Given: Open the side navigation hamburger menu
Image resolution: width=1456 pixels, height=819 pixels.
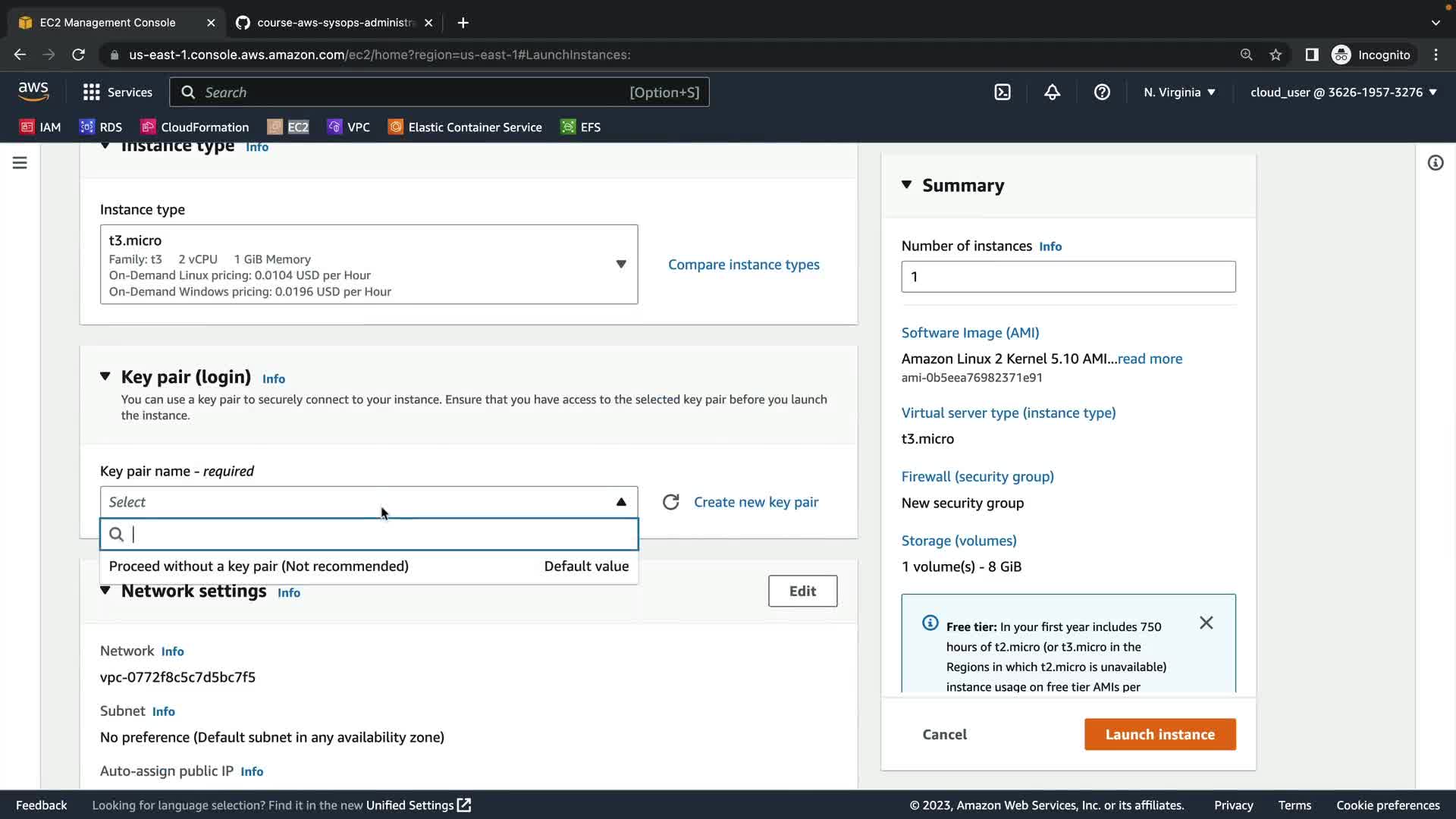Looking at the screenshot, I should click(20, 163).
